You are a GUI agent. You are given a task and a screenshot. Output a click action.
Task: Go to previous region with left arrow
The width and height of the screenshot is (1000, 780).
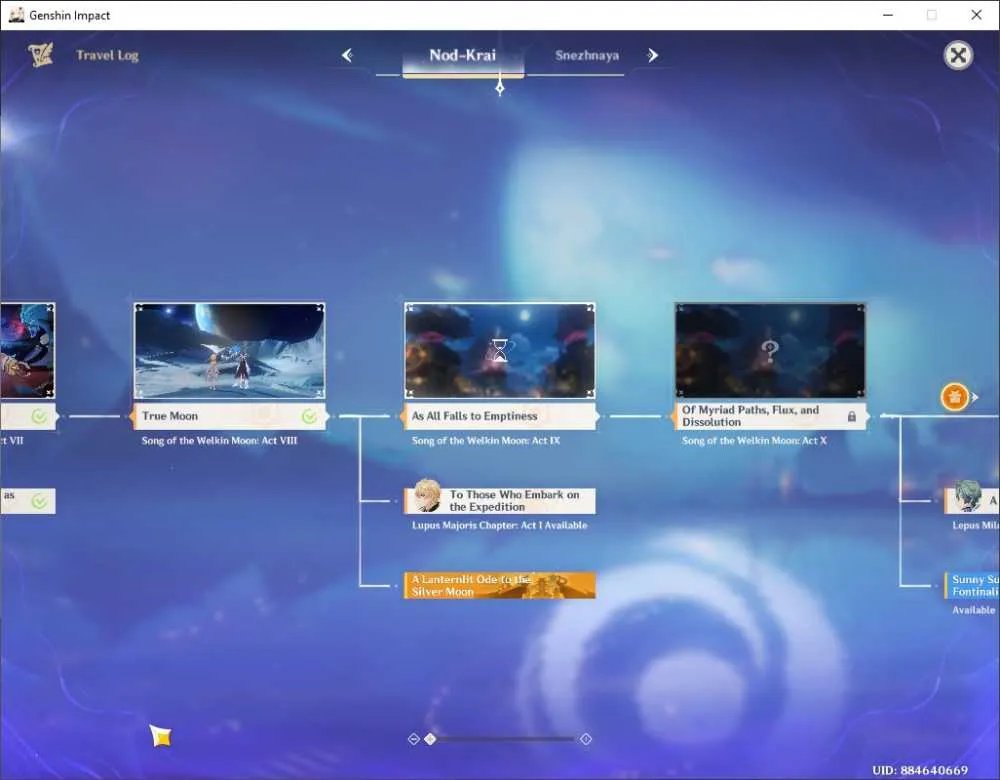click(x=348, y=55)
